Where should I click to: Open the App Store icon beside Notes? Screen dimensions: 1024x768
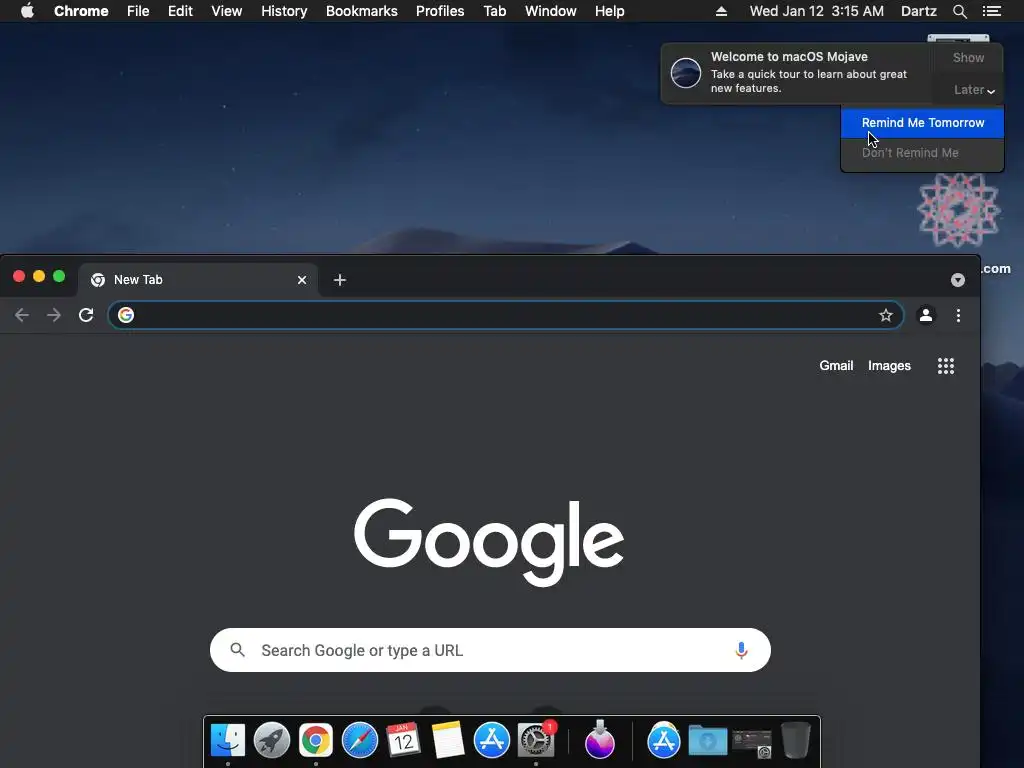pyautogui.click(x=492, y=740)
